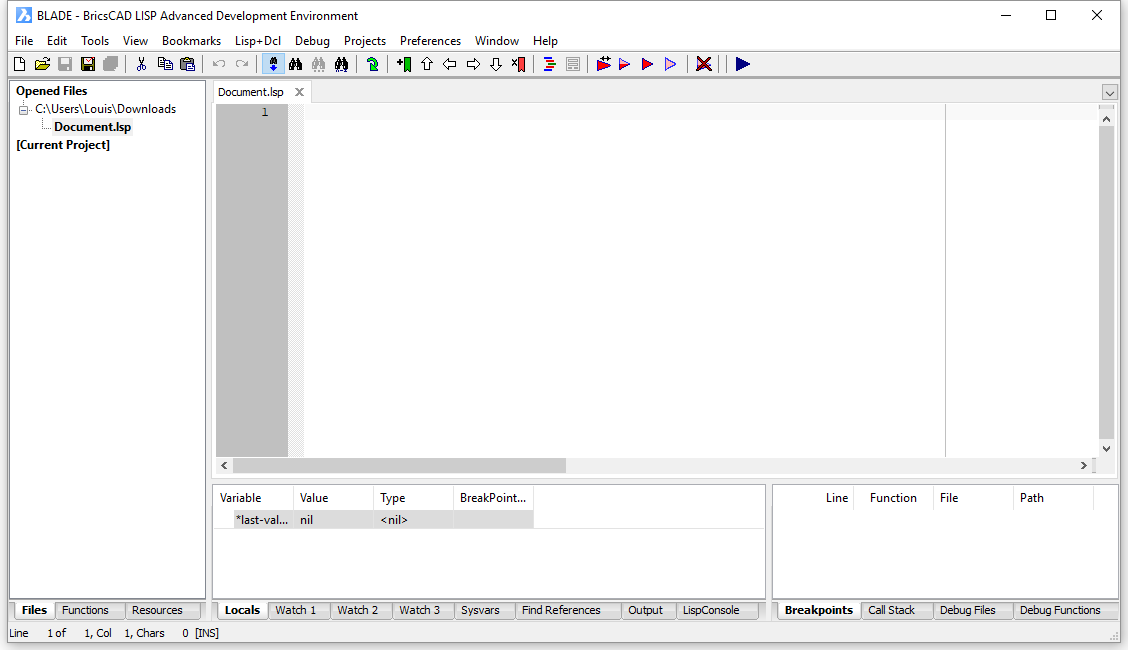
Task: Run code with the dark blue play arrow
Action: coord(743,65)
